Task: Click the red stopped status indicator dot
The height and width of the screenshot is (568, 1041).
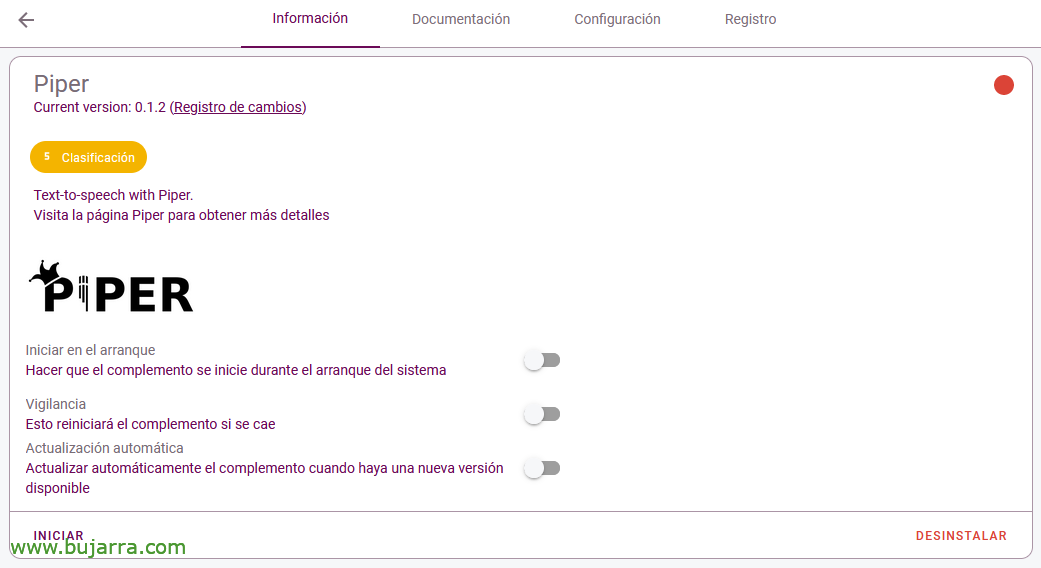Action: point(1003,85)
